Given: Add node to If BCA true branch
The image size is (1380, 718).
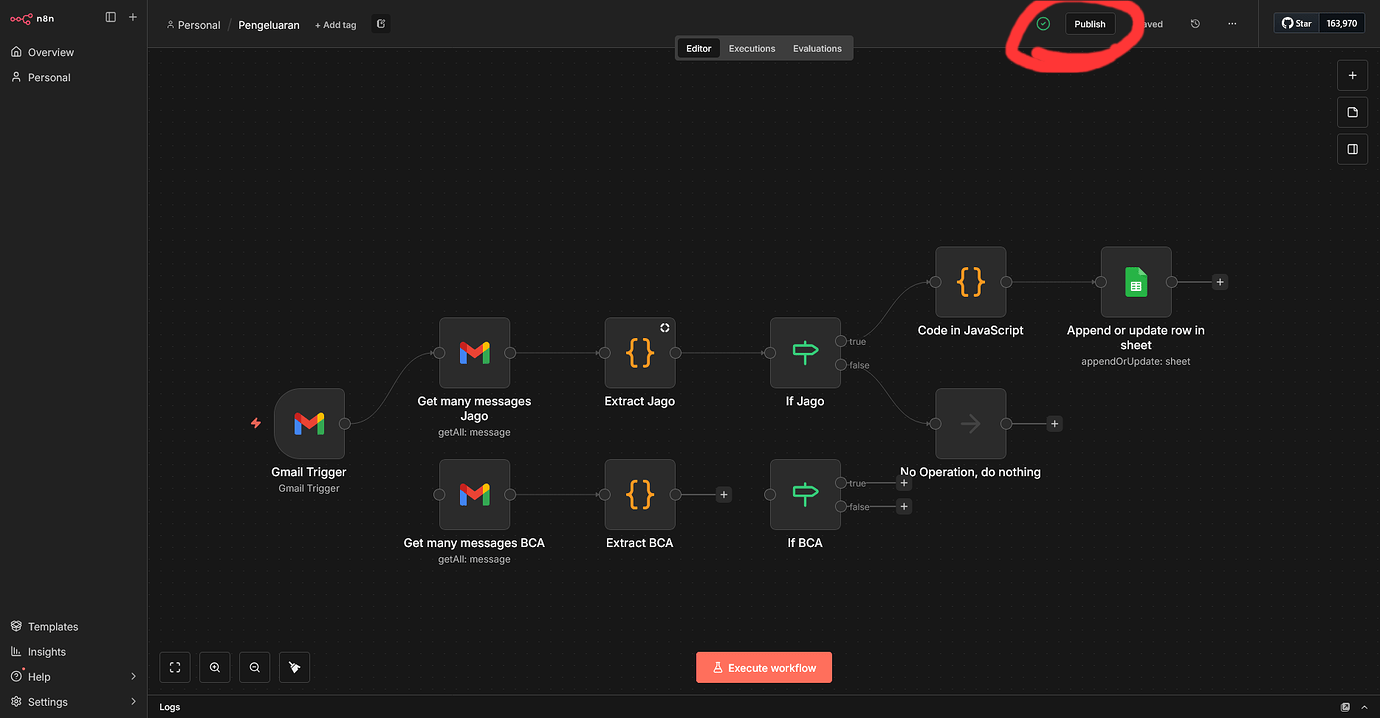Looking at the screenshot, I should click(904, 483).
